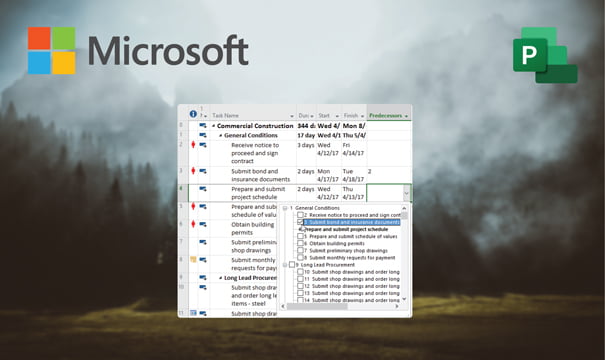Screen dimensions: 605x360
Task: Check item 7 Submit preliminary shop drawings checkbox
Action: coord(300,250)
